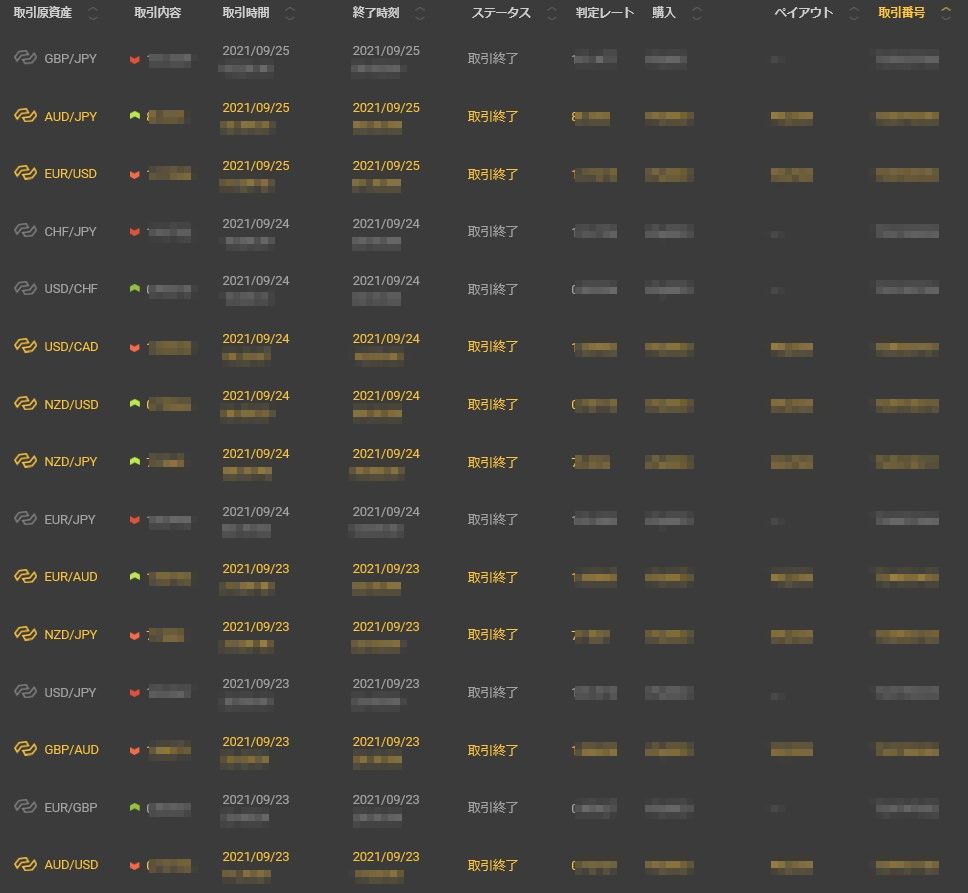Toggle sort arrows next to 取引時間 header
968x893 pixels.
pos(290,14)
